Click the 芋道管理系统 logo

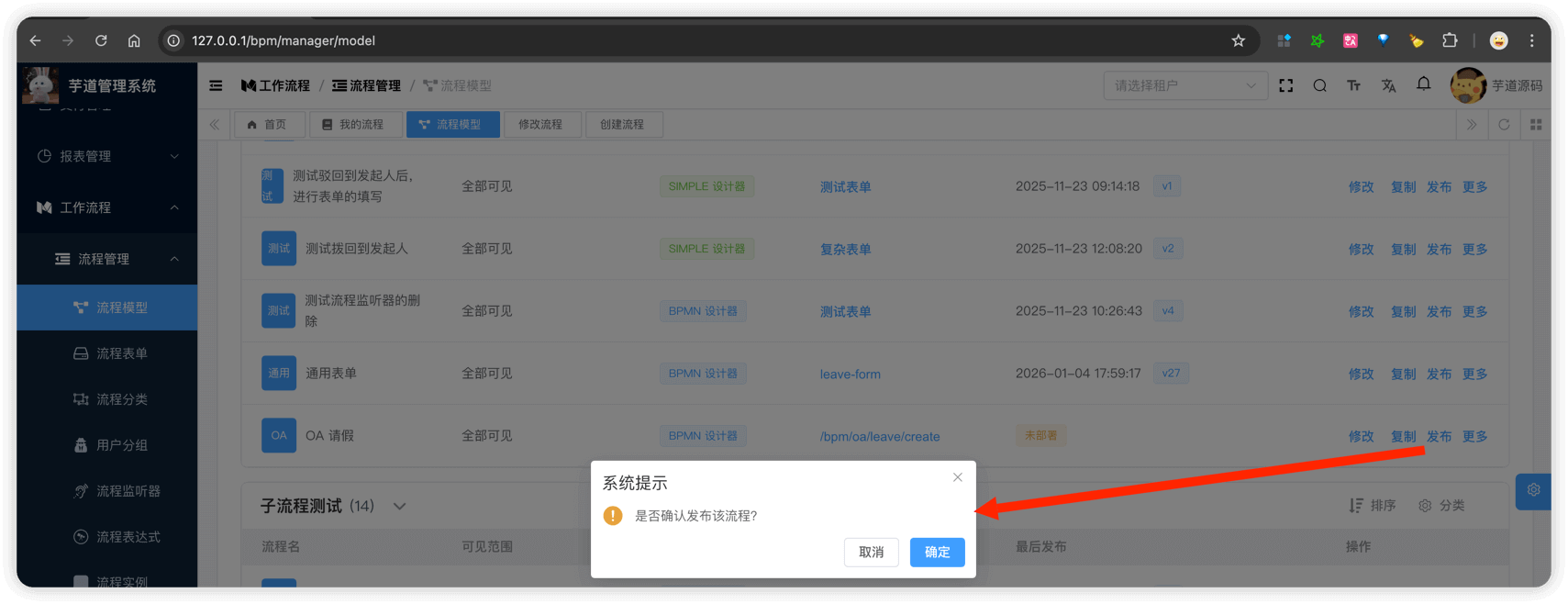90,85
